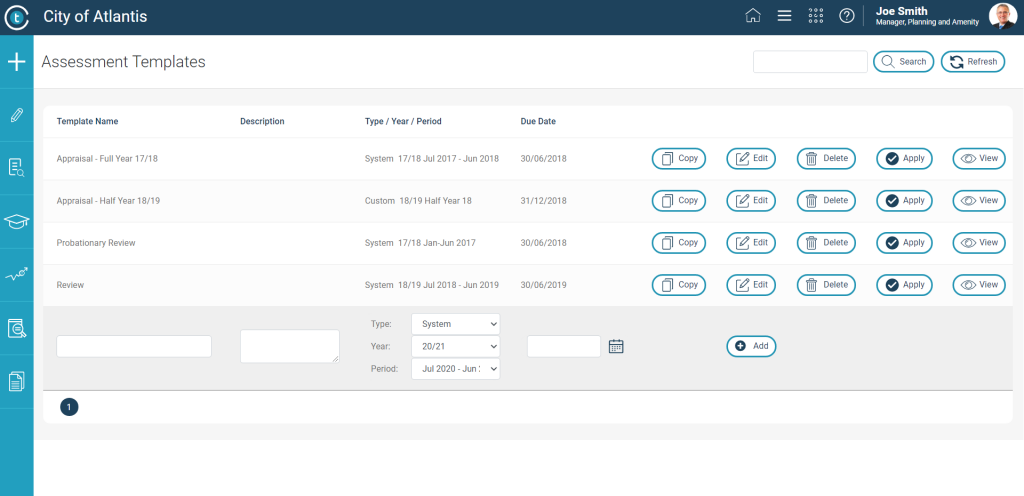Open the help question mark icon
The width and height of the screenshot is (1024, 496).
847,16
